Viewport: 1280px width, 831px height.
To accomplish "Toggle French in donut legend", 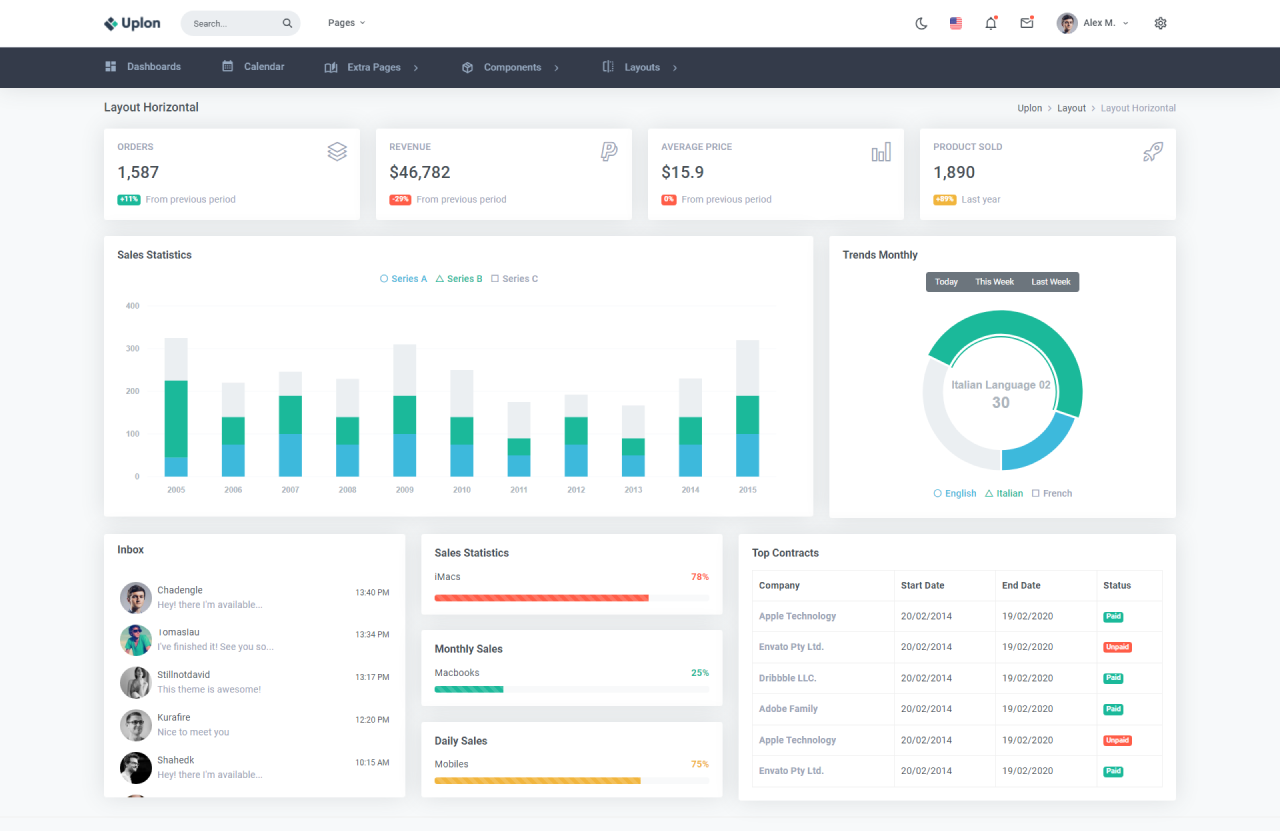I will click(x=1052, y=493).
